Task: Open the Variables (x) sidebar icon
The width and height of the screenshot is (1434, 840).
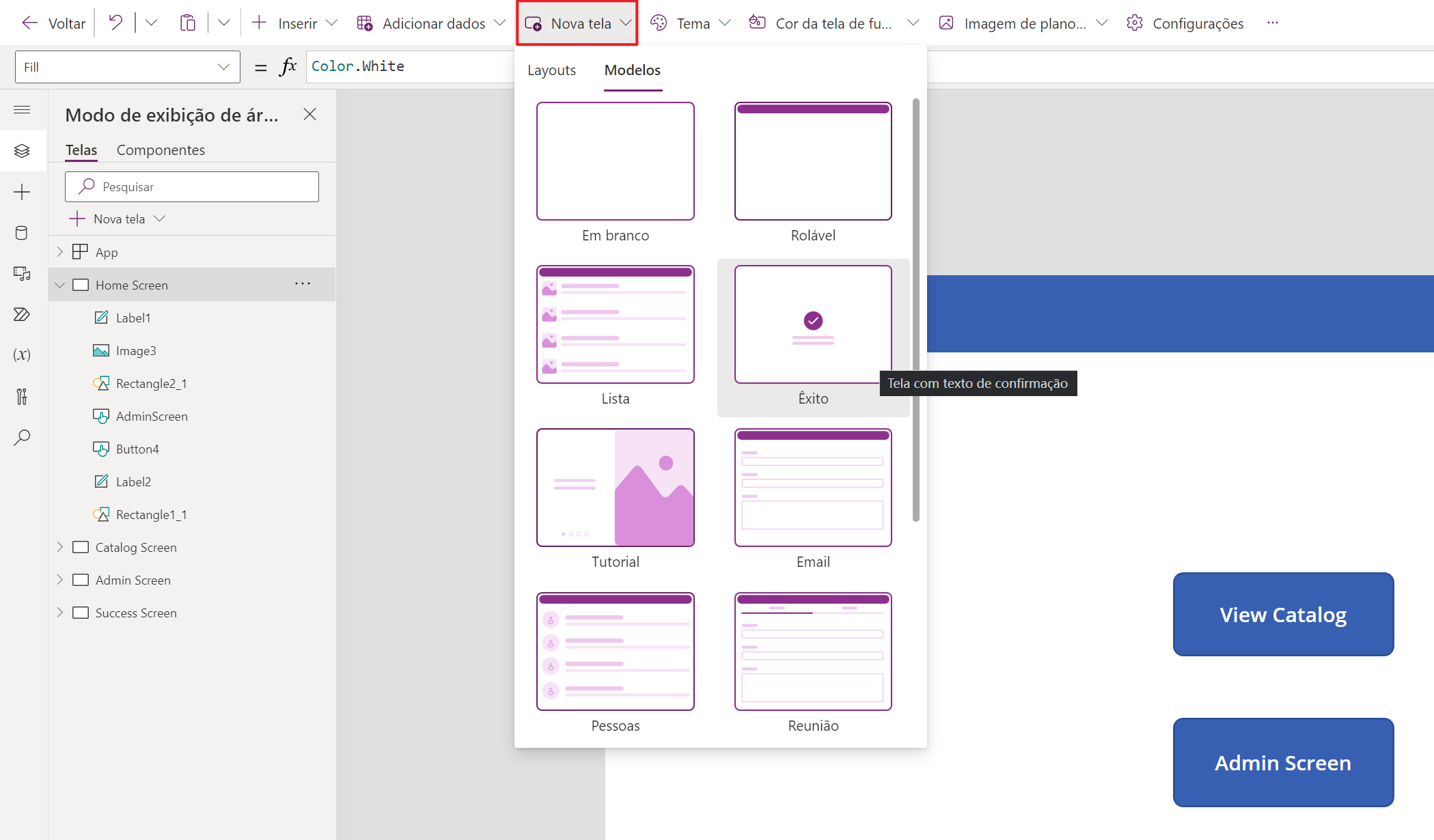Action: click(x=22, y=354)
